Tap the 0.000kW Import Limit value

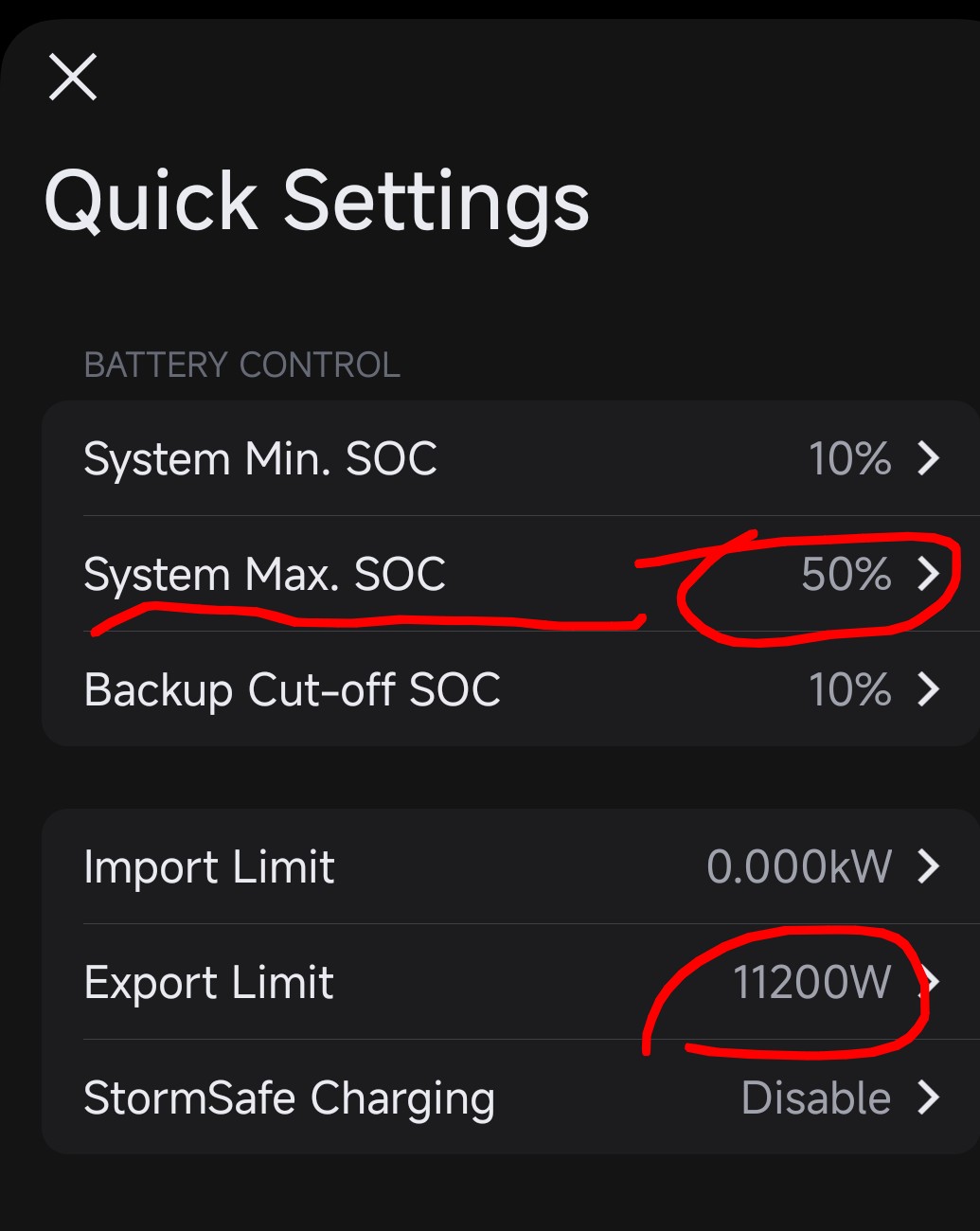coord(799,867)
